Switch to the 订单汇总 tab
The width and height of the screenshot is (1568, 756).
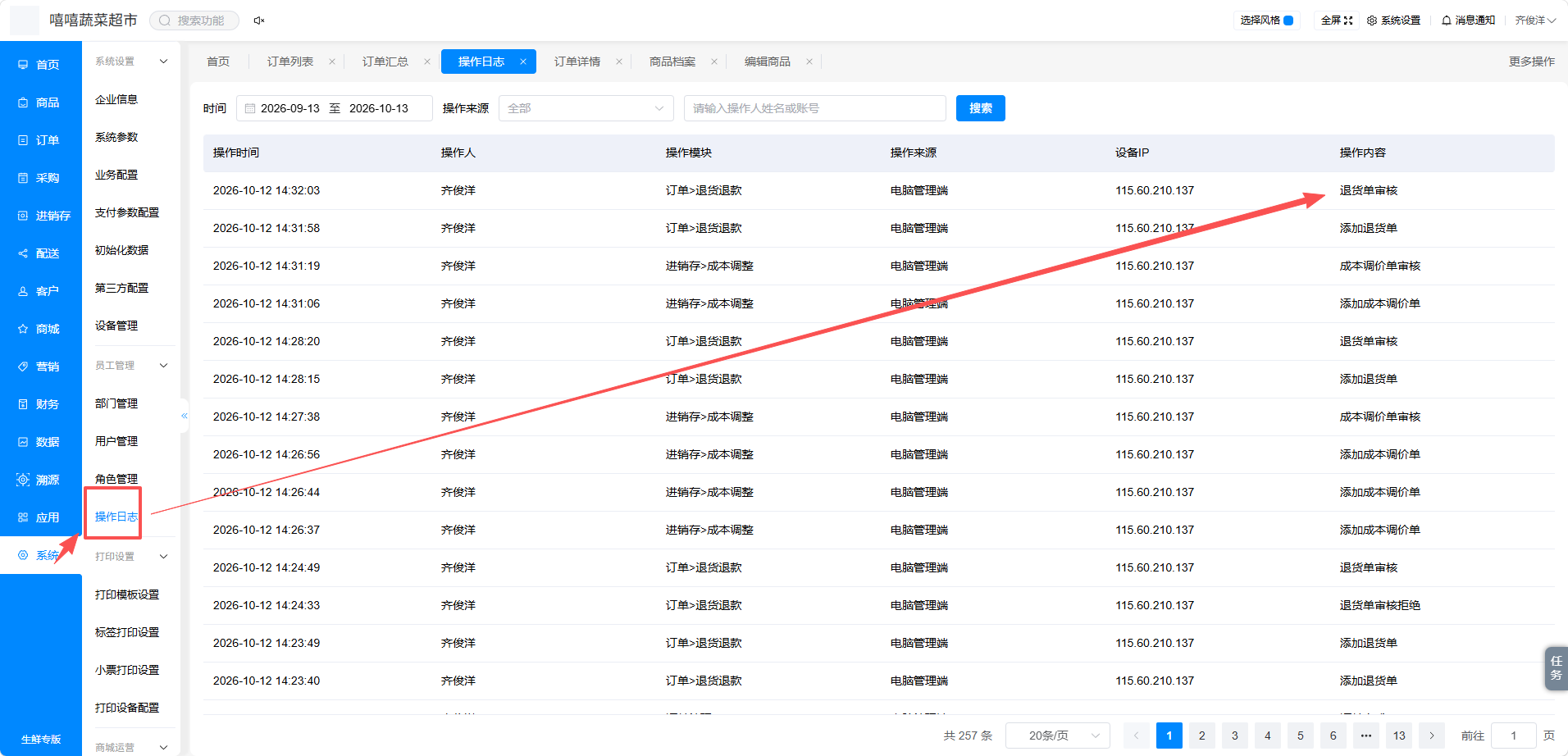tap(385, 61)
